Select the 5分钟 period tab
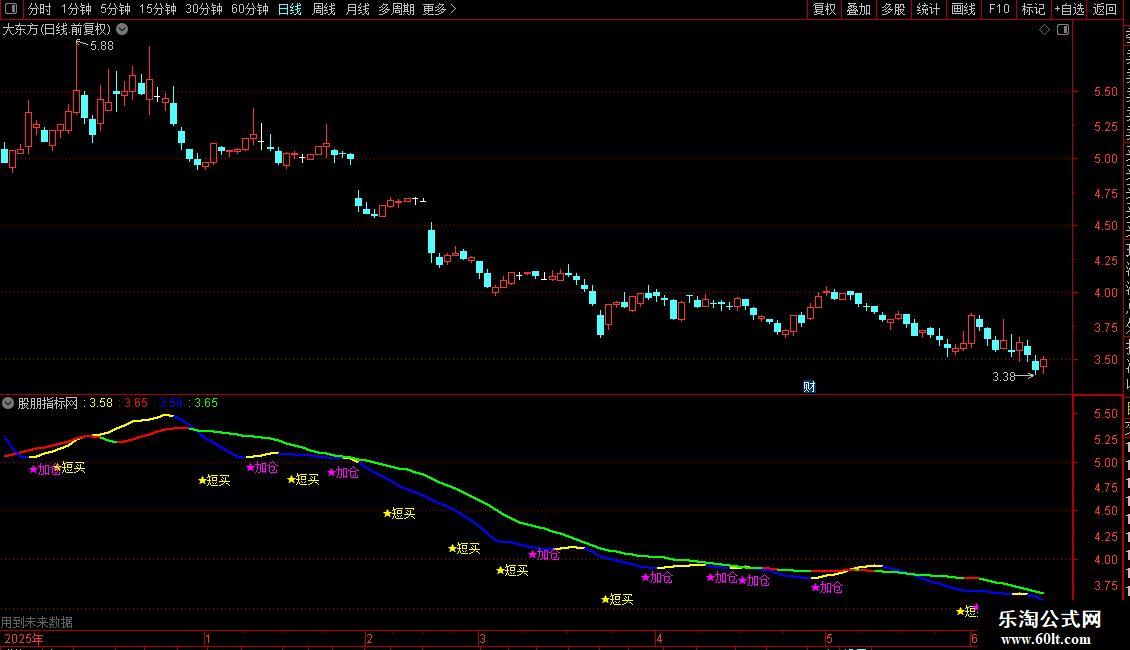 tap(115, 9)
